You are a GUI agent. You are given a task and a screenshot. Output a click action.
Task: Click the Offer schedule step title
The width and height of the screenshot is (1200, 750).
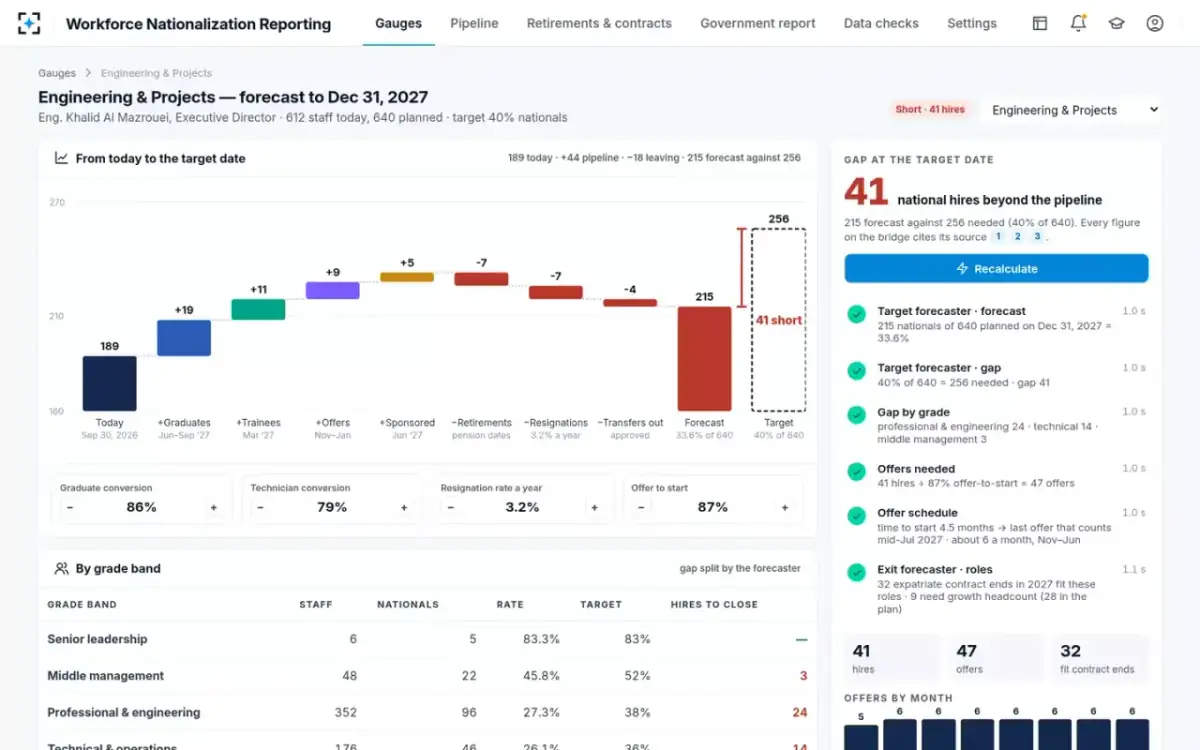pyautogui.click(x=917, y=513)
